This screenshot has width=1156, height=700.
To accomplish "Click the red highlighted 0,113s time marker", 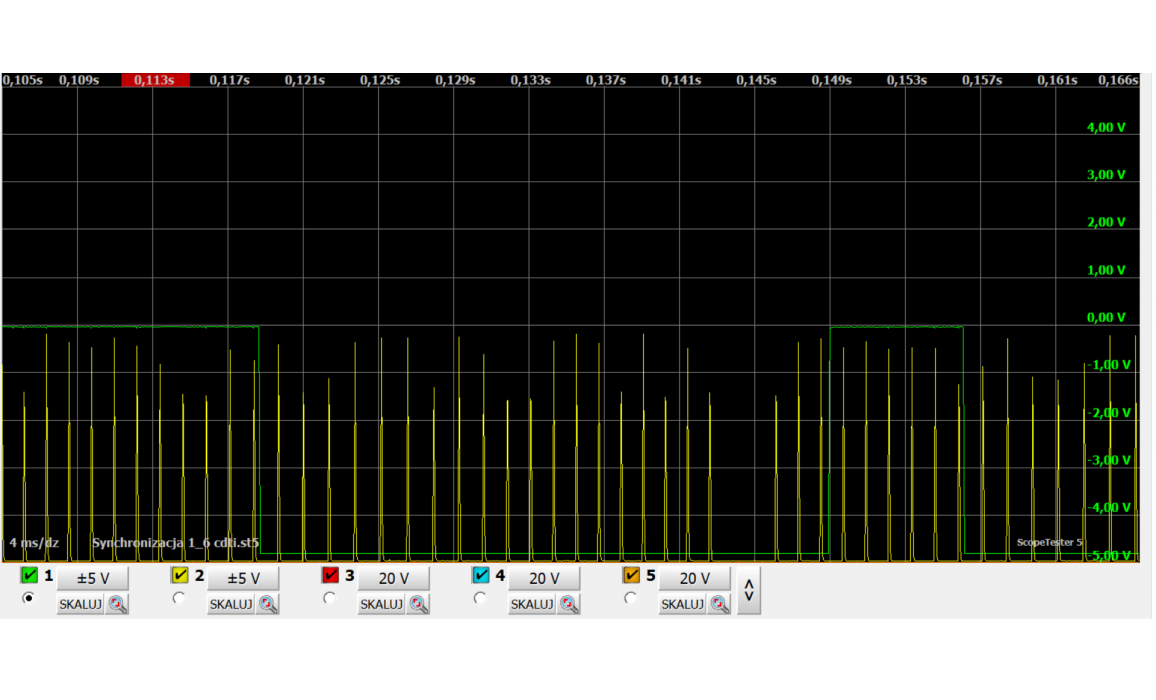I will (x=155, y=80).
